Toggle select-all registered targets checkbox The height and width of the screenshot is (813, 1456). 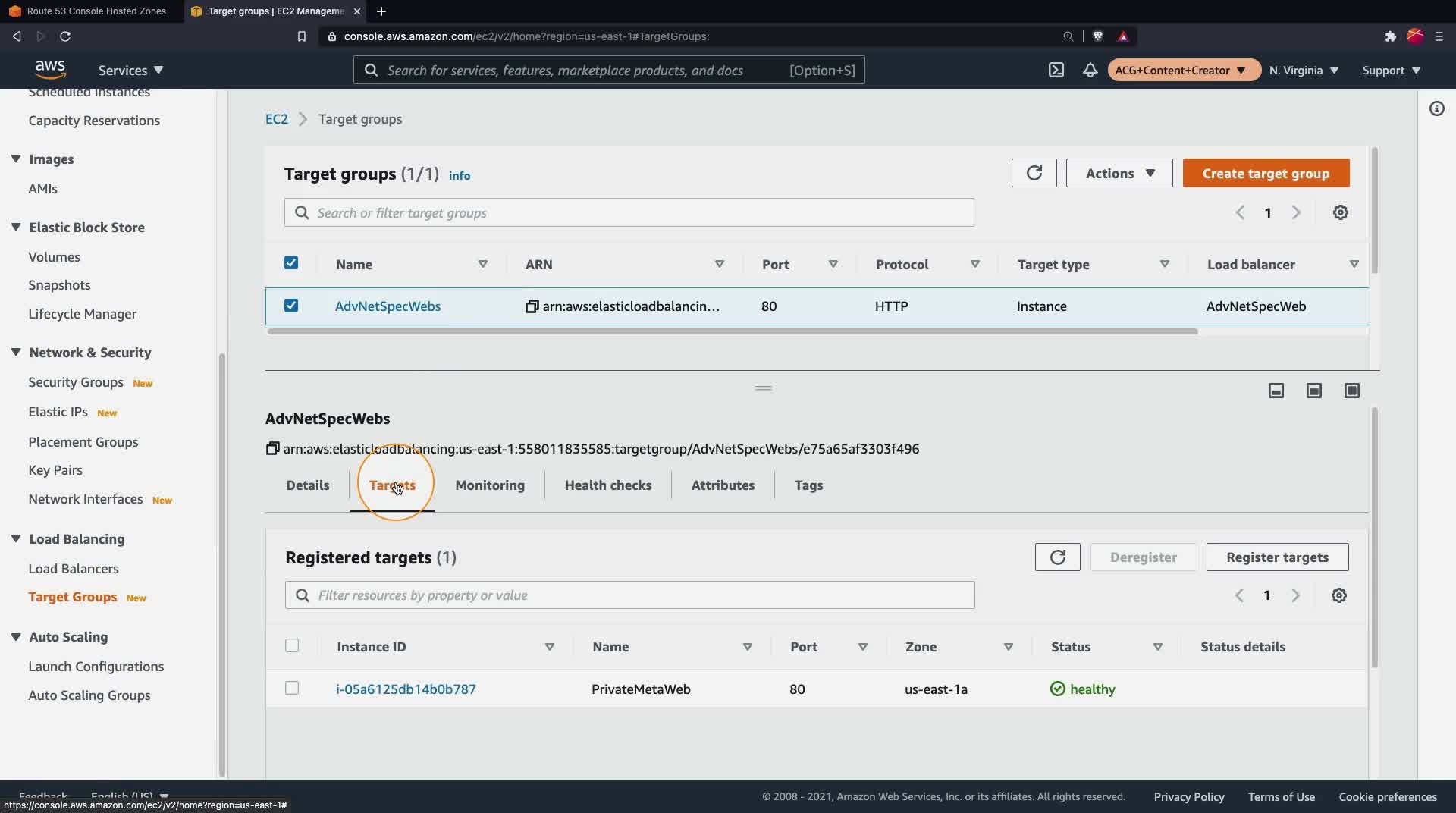(x=292, y=646)
